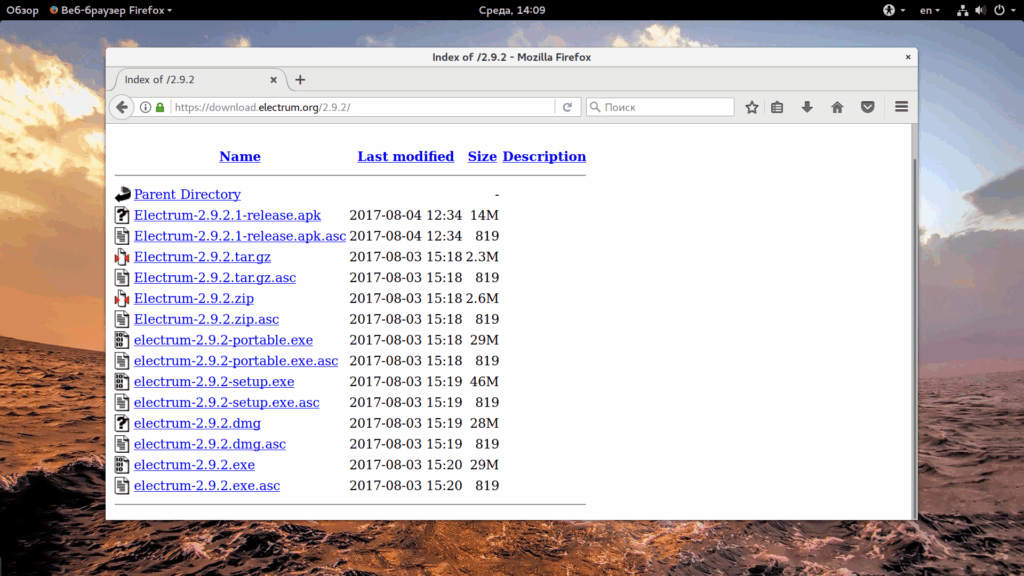This screenshot has height=576, width=1024.
Task: Show bookmarks list icon in toolbar
Action: point(777,107)
